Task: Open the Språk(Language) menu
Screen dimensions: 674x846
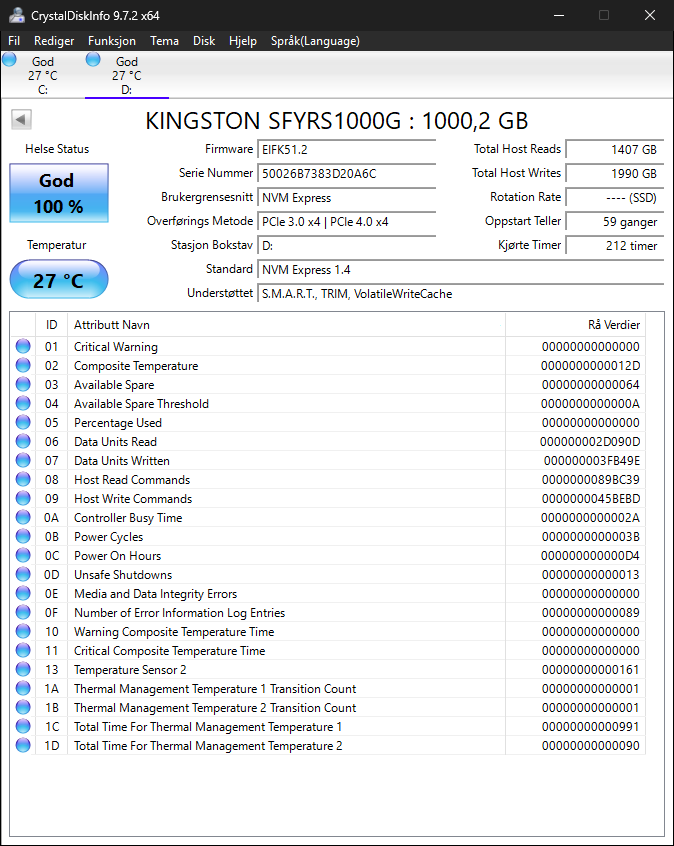Action: 315,41
